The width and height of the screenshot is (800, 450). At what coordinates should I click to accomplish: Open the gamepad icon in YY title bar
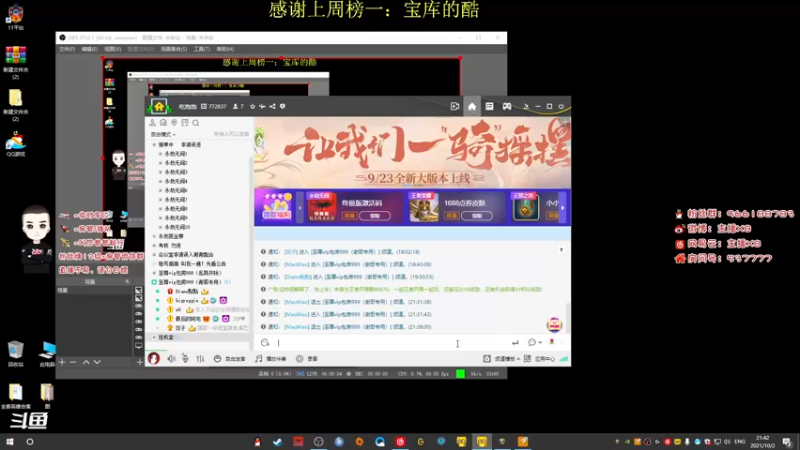tap(507, 106)
